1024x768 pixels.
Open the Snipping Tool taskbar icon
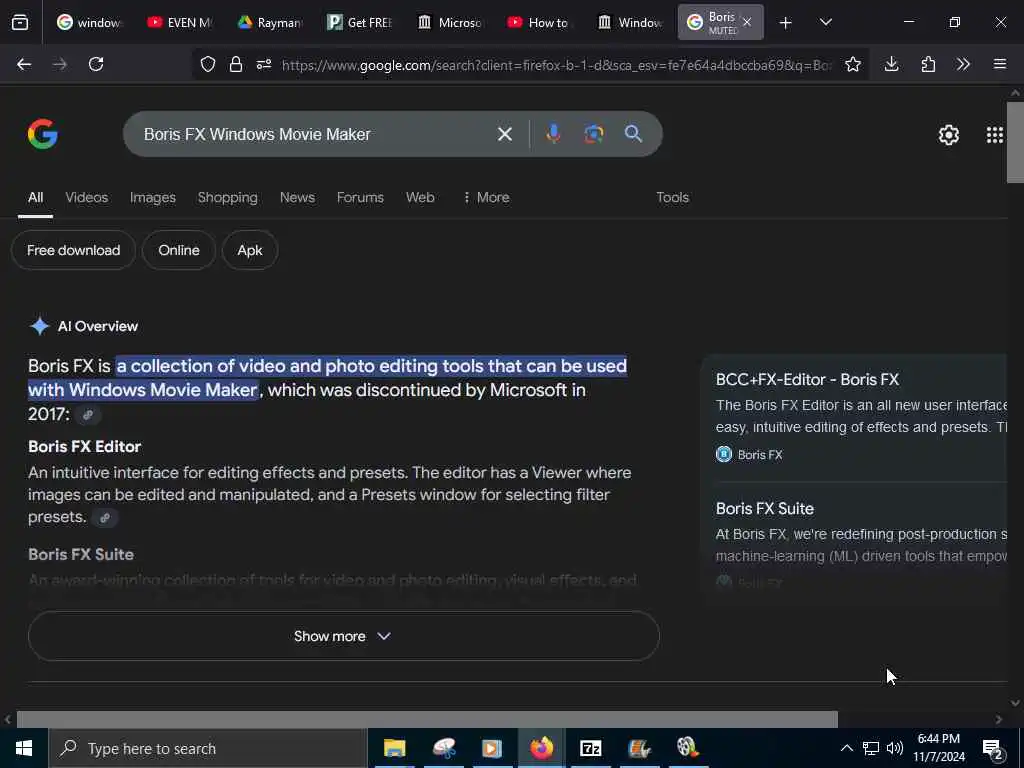(x=444, y=748)
